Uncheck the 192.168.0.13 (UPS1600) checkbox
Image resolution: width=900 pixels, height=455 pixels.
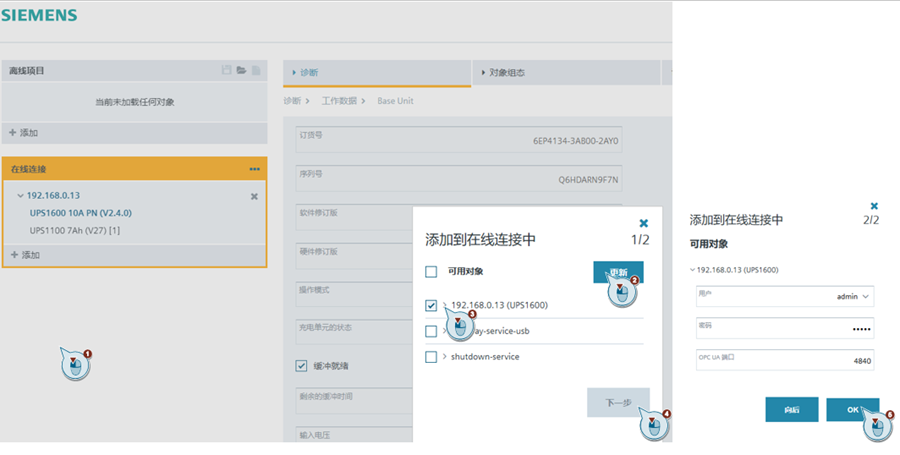(431, 305)
